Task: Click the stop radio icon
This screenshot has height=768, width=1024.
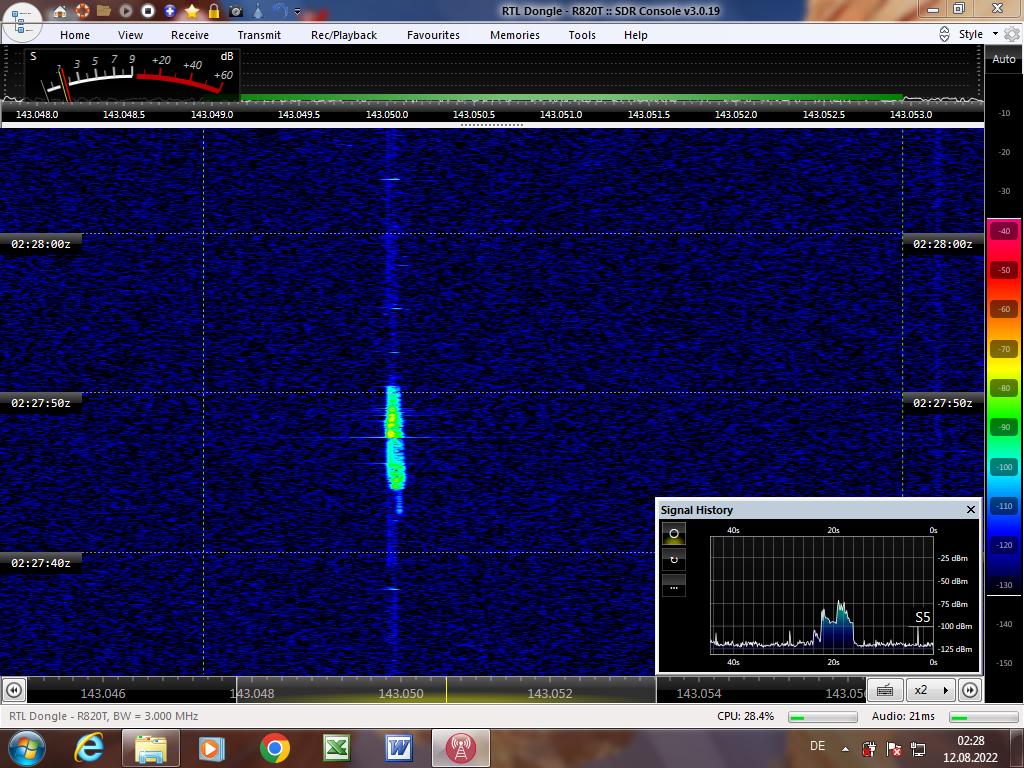Action: 148,10
